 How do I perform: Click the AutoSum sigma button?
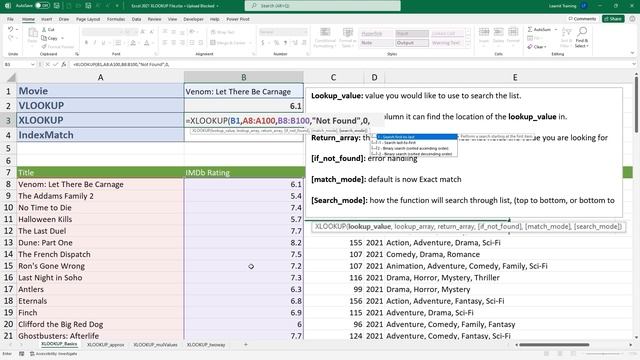coord(539,29)
